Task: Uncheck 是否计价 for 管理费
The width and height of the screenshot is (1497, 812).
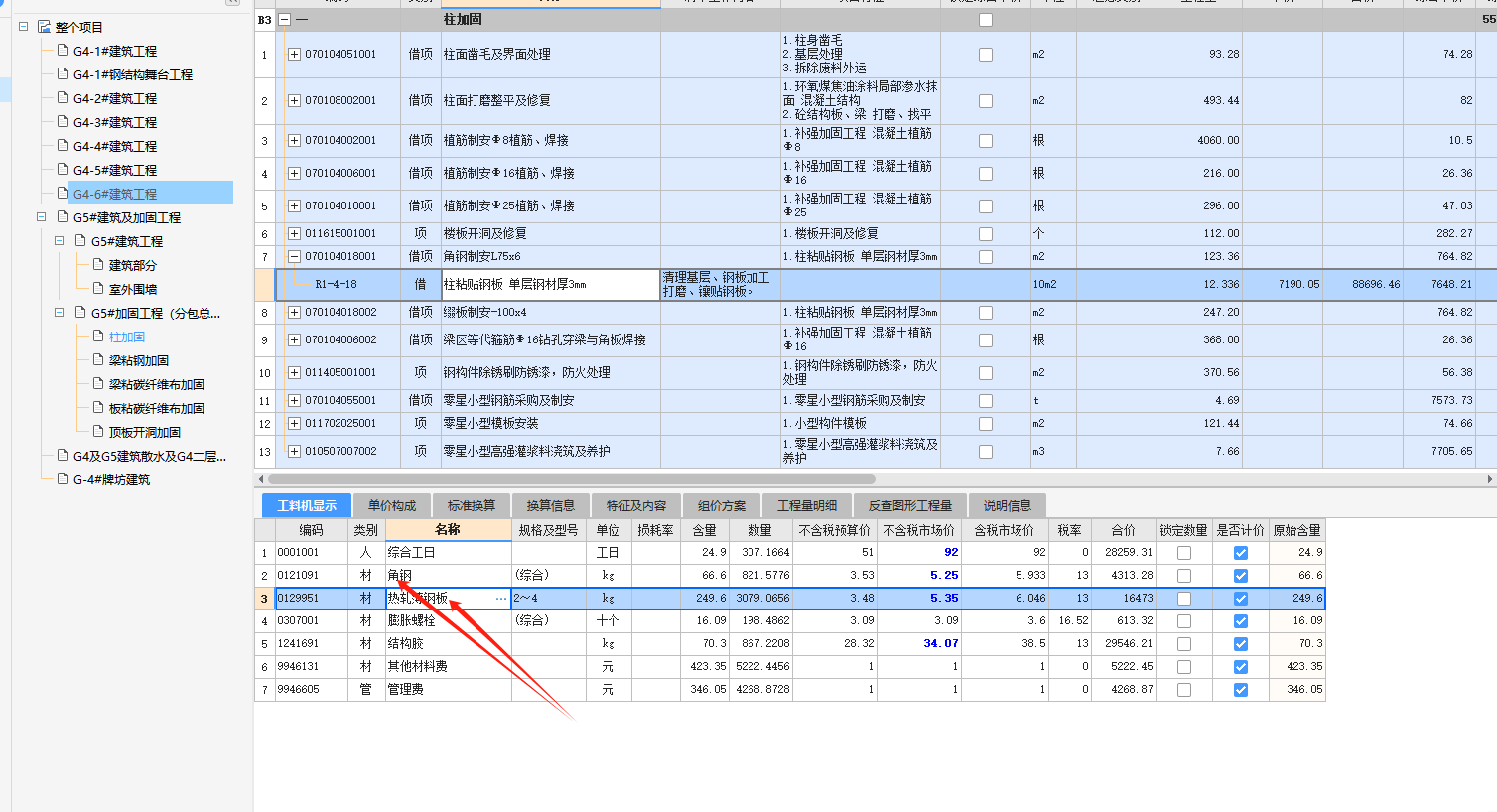Action: coord(1241,690)
